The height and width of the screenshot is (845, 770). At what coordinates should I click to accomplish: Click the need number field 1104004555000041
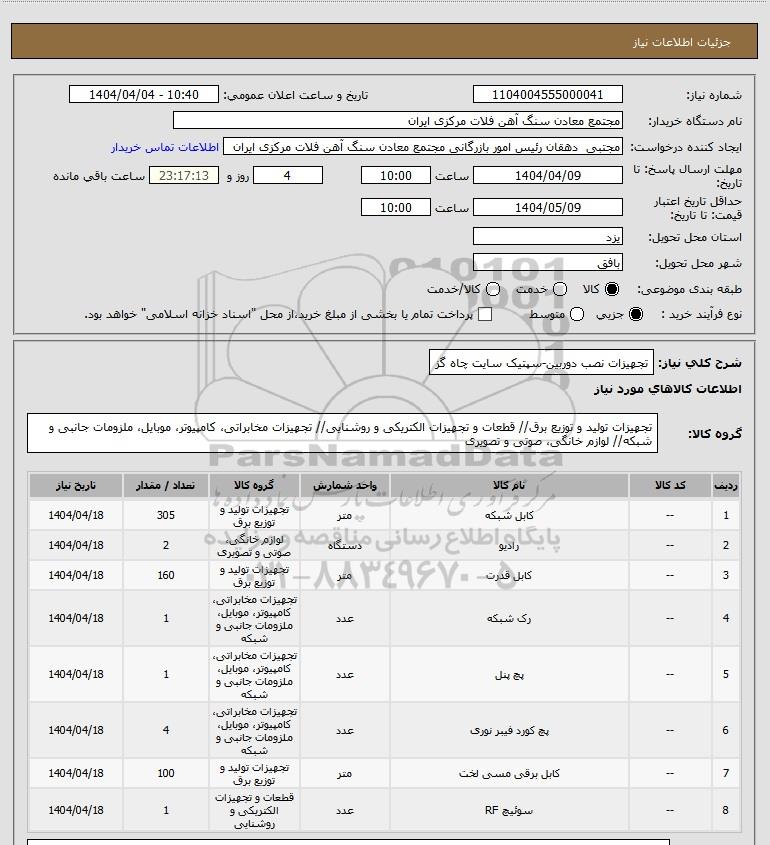click(x=547, y=94)
